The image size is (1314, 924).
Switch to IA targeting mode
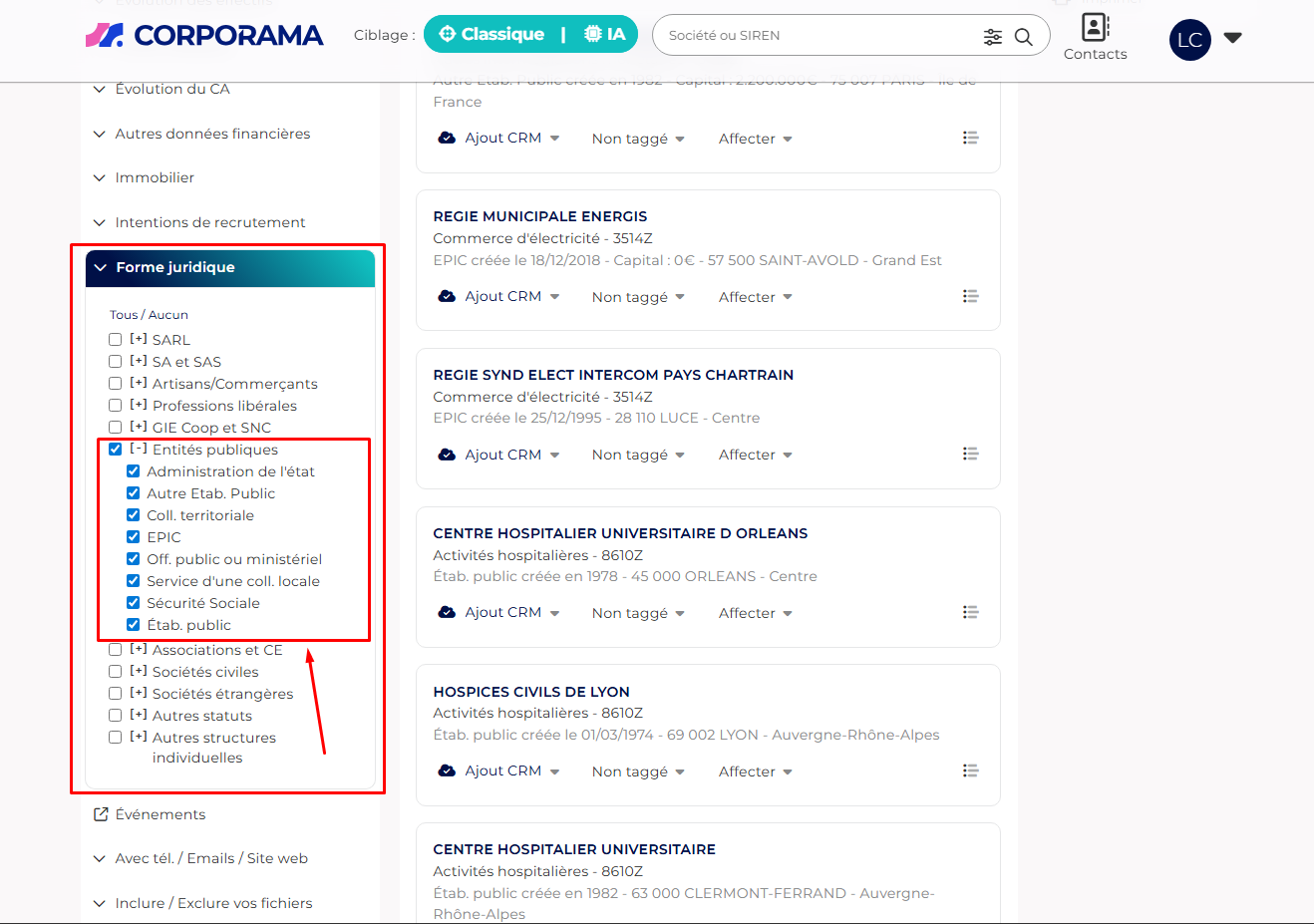[605, 34]
